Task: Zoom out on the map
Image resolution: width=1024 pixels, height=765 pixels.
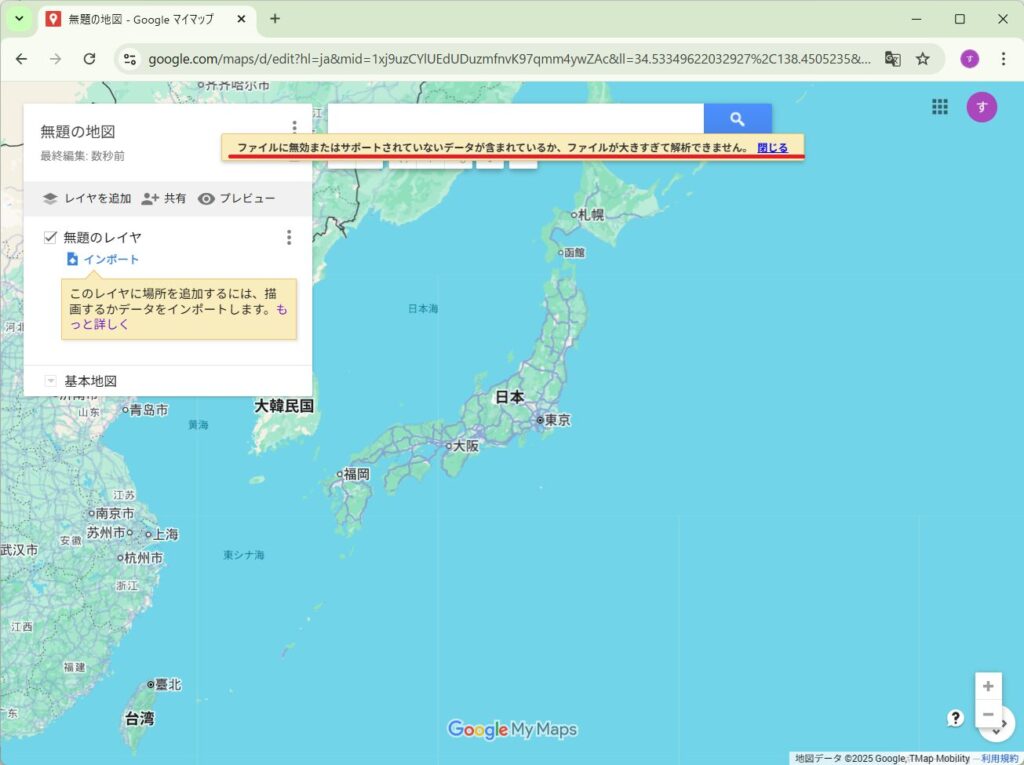Action: pos(988,714)
